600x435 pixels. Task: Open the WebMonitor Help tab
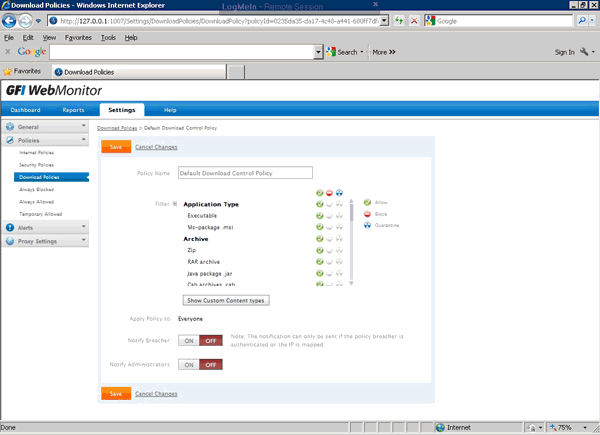click(170, 110)
